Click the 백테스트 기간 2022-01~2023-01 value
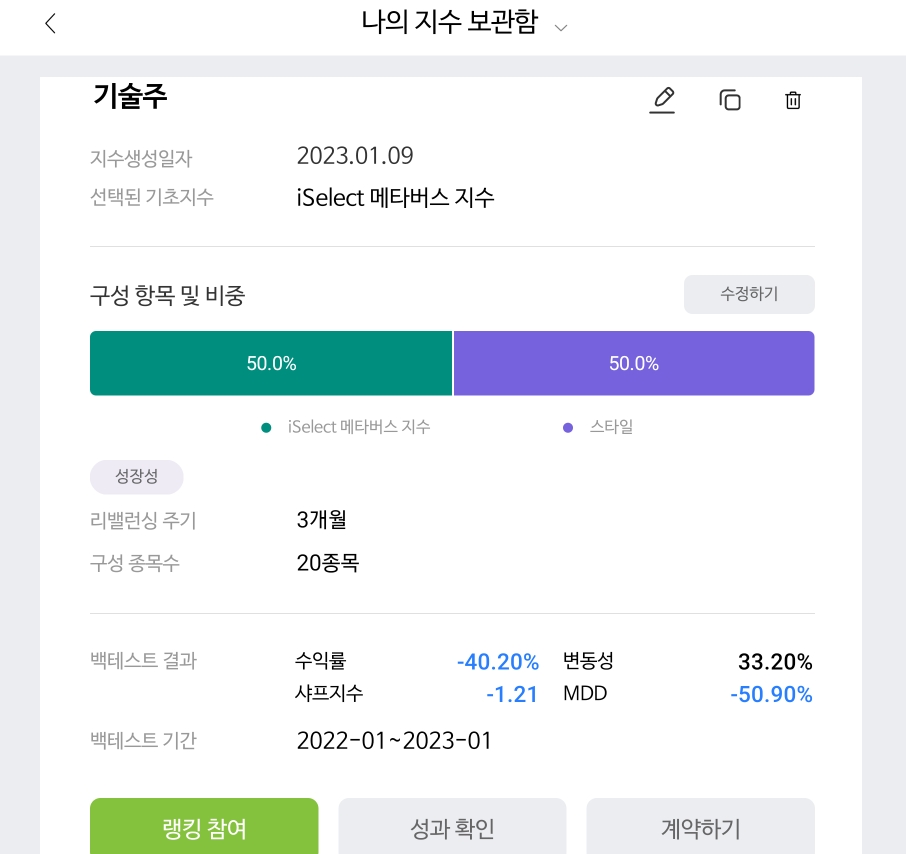The height and width of the screenshot is (854, 906). 394,740
